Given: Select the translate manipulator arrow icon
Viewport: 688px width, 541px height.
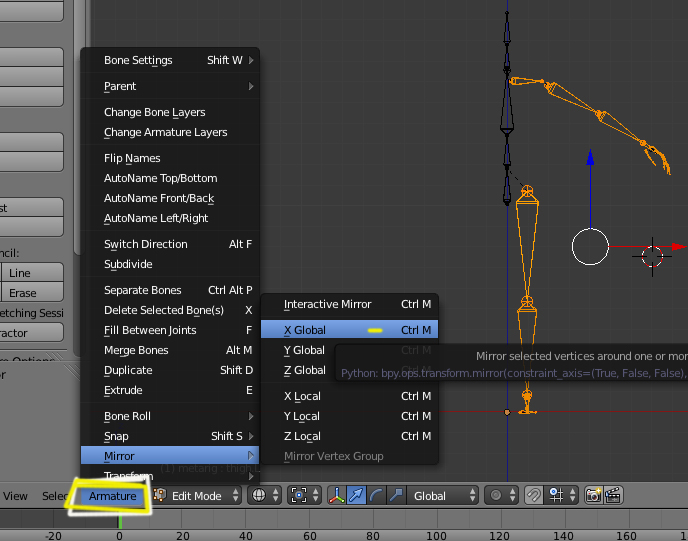Looking at the screenshot, I should [x=356, y=496].
